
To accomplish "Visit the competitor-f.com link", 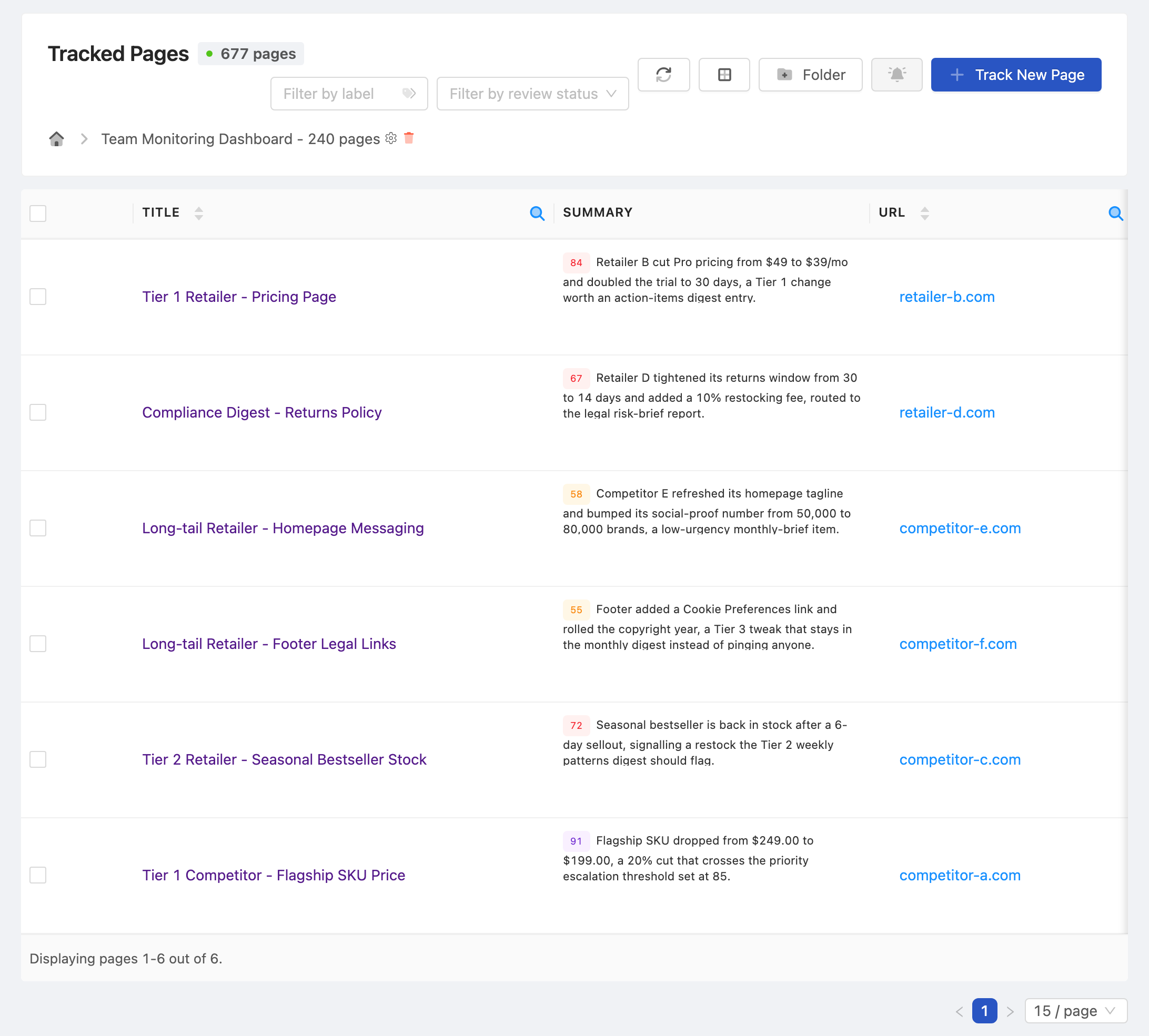I will (957, 644).
